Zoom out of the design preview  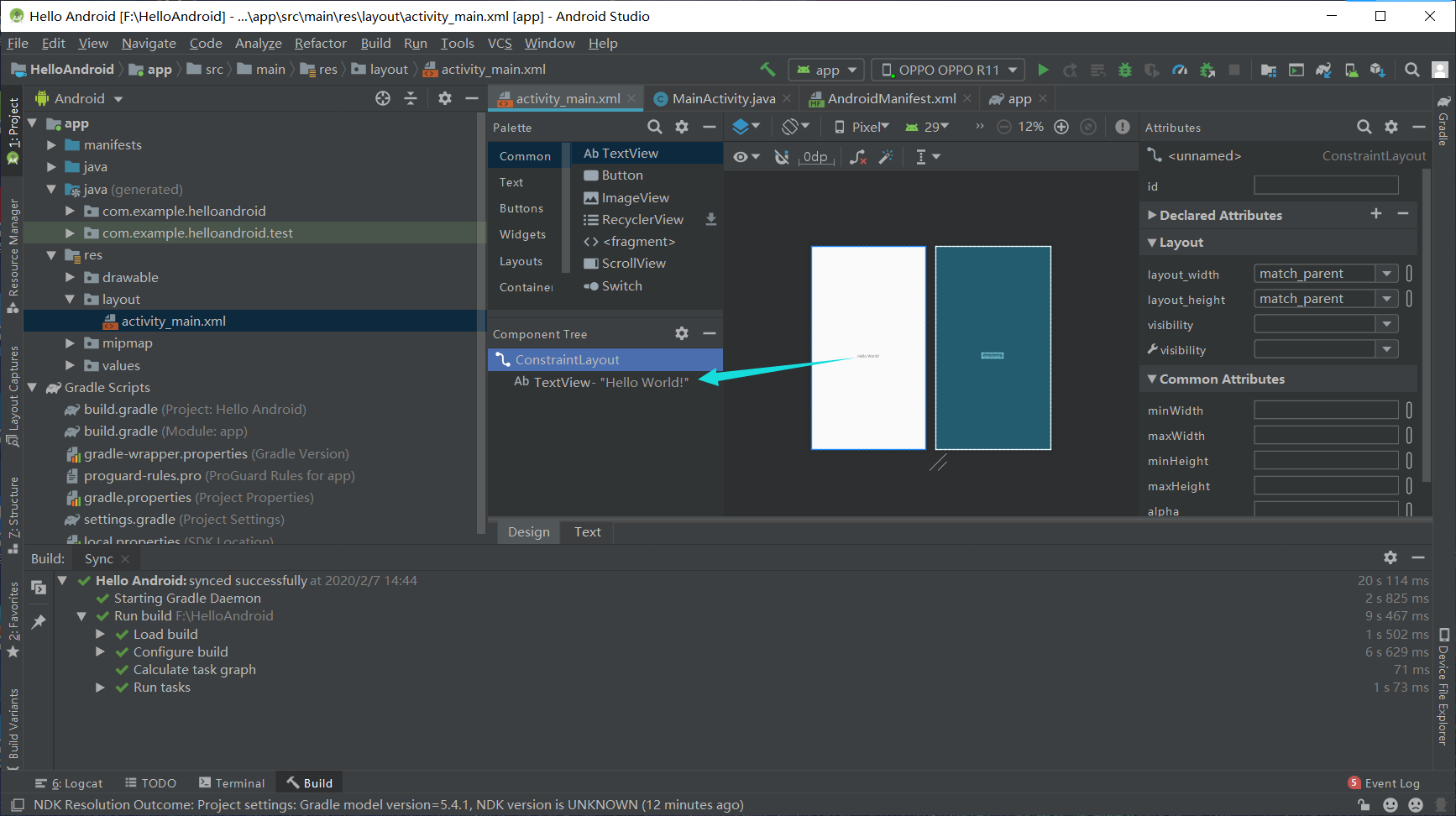pyautogui.click(x=1003, y=127)
